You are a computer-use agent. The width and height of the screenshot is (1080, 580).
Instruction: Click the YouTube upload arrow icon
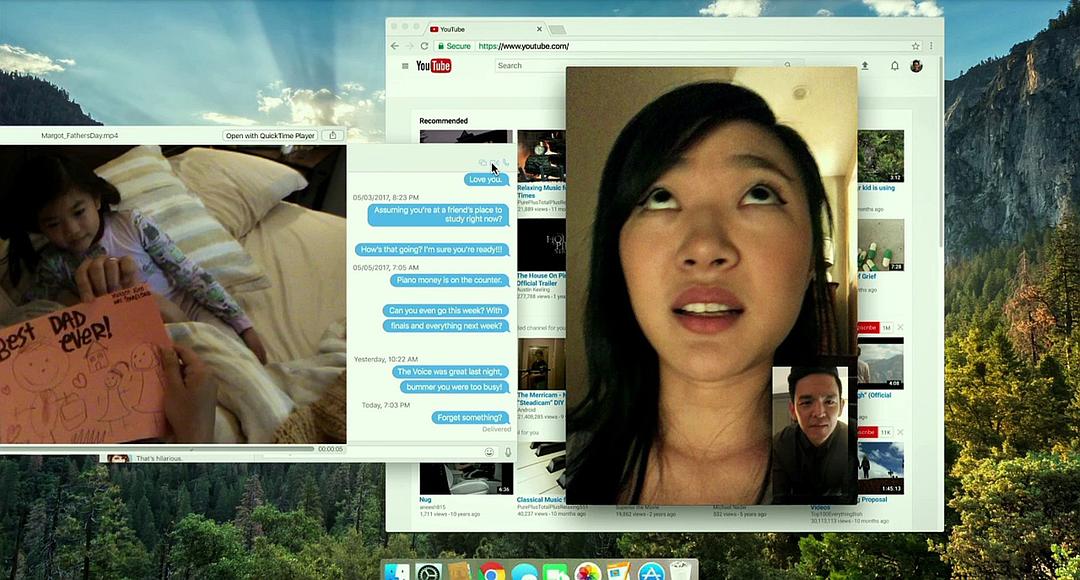point(865,66)
